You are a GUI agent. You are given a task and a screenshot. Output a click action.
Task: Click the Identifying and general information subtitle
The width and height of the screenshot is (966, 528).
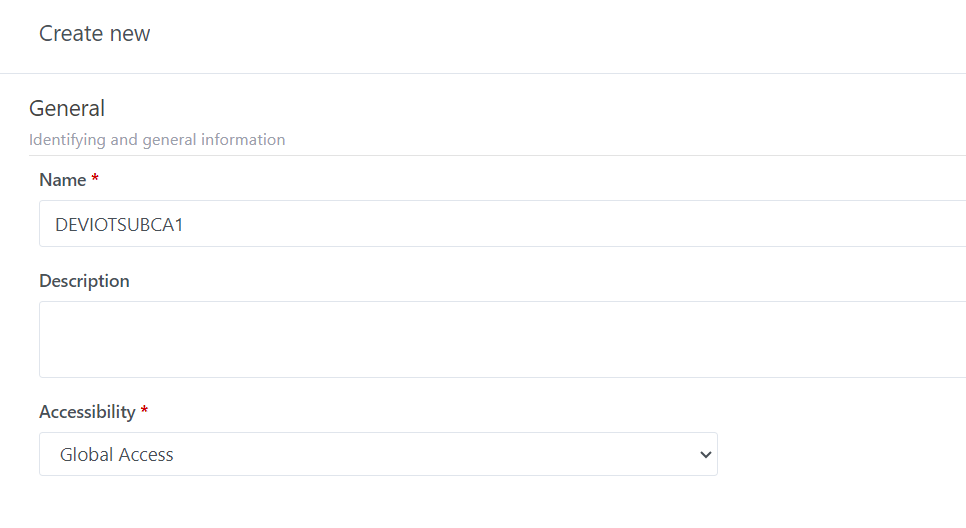[x=157, y=140]
